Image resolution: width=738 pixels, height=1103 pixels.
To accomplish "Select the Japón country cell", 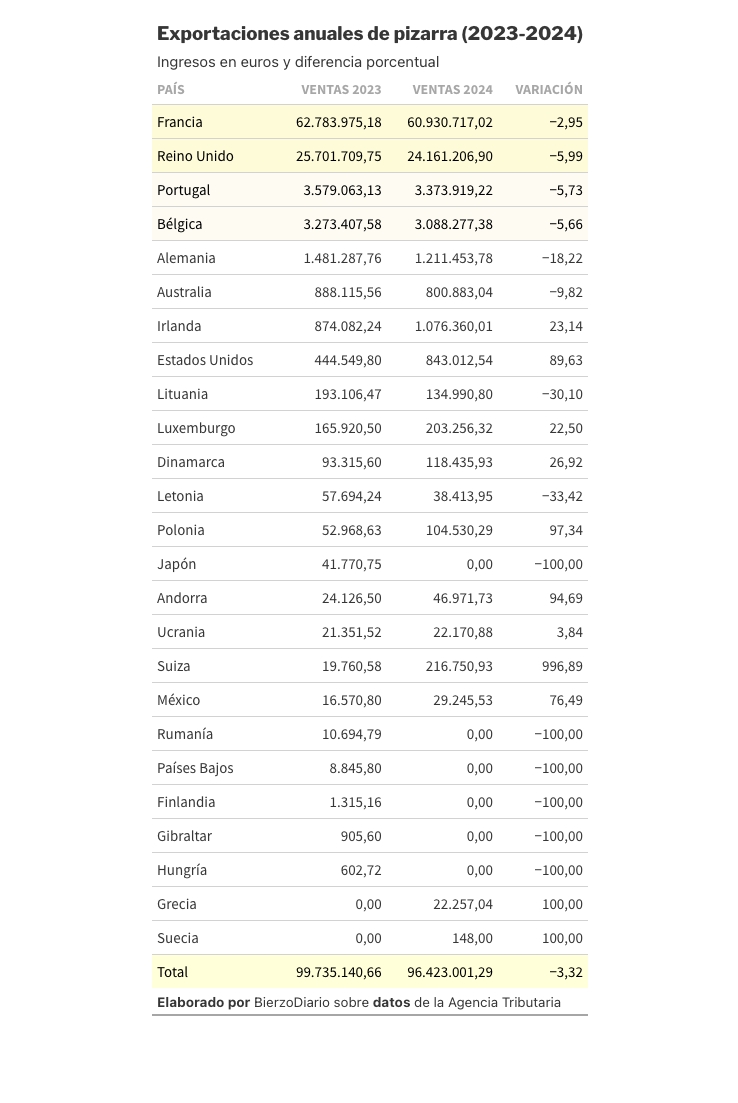I will 177,564.
